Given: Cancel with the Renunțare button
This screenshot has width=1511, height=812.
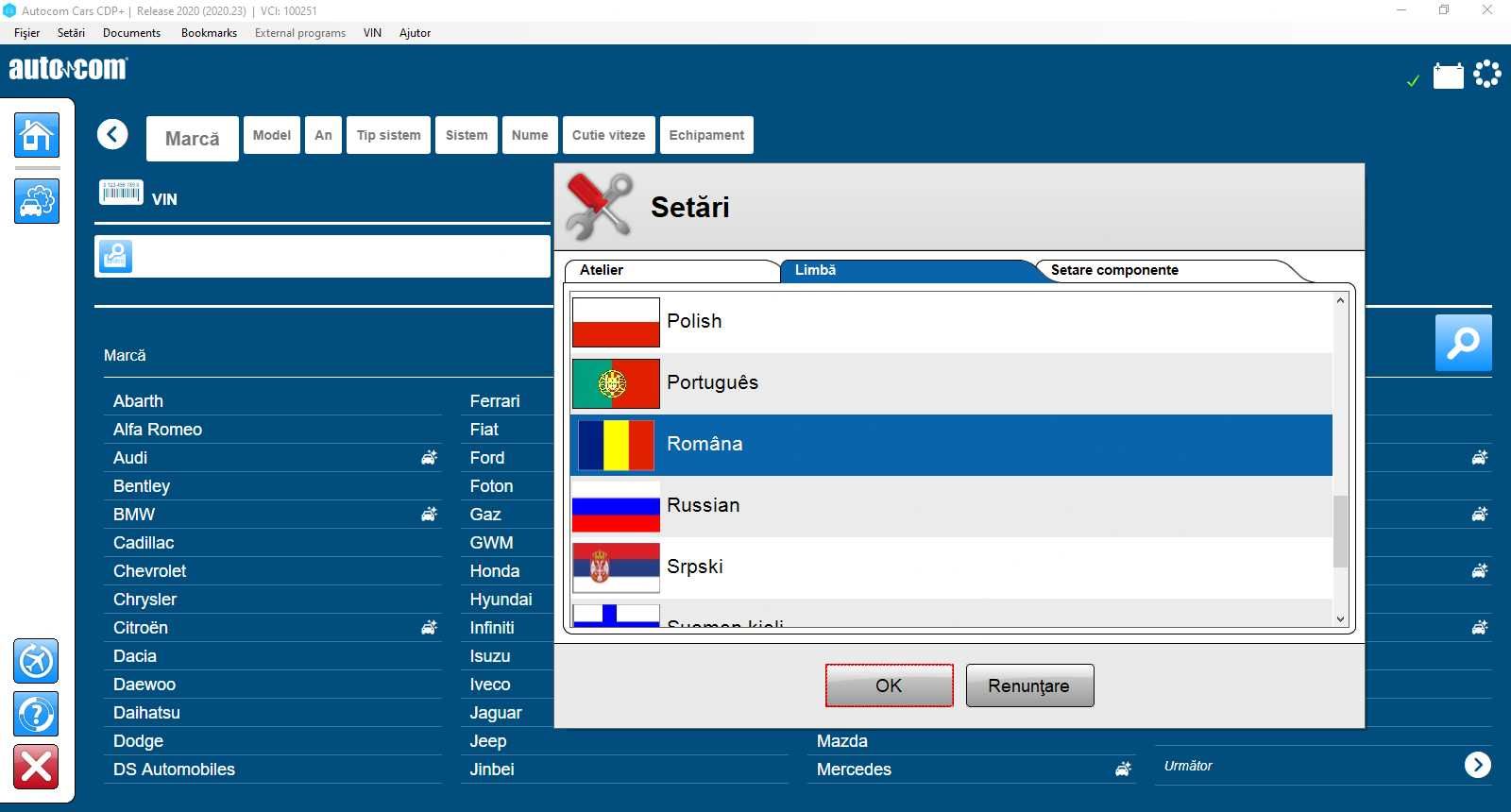Looking at the screenshot, I should coord(1029,685).
